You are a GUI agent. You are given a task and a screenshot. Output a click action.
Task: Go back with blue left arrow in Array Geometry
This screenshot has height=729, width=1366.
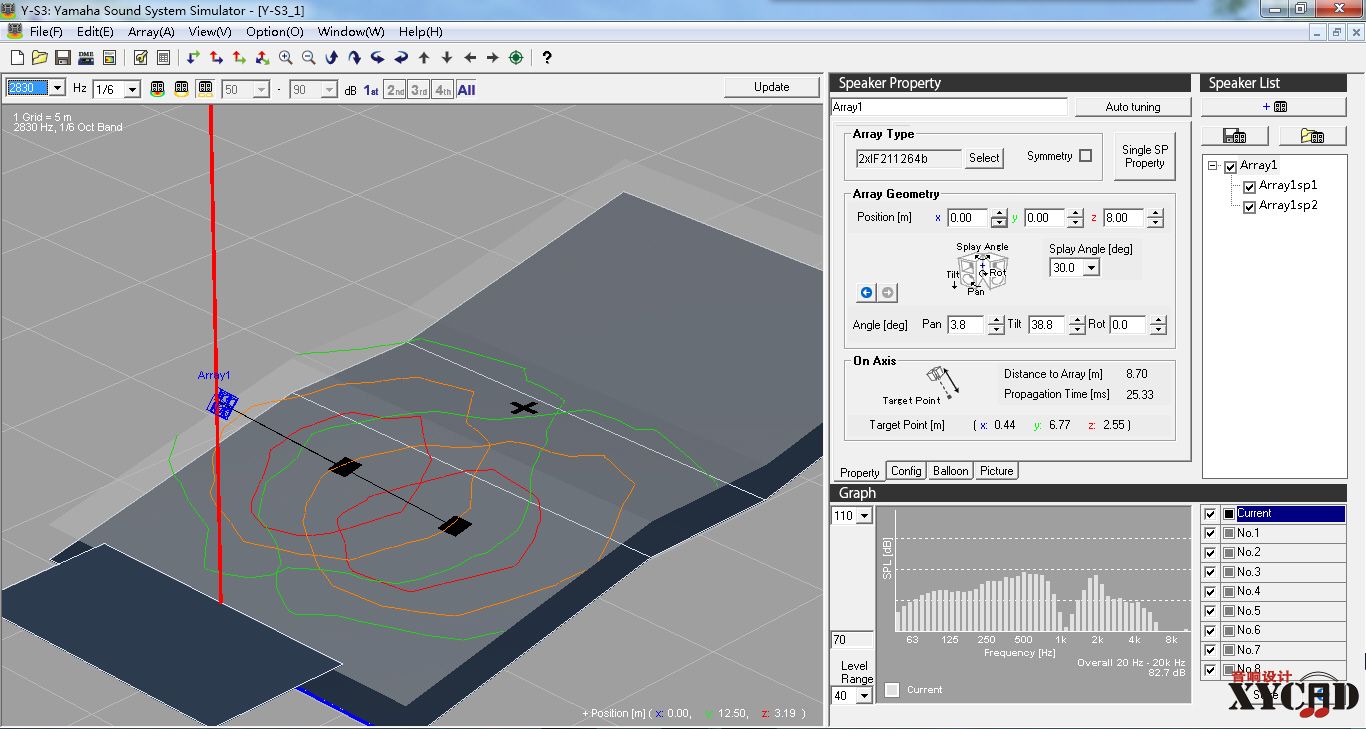pos(867,293)
